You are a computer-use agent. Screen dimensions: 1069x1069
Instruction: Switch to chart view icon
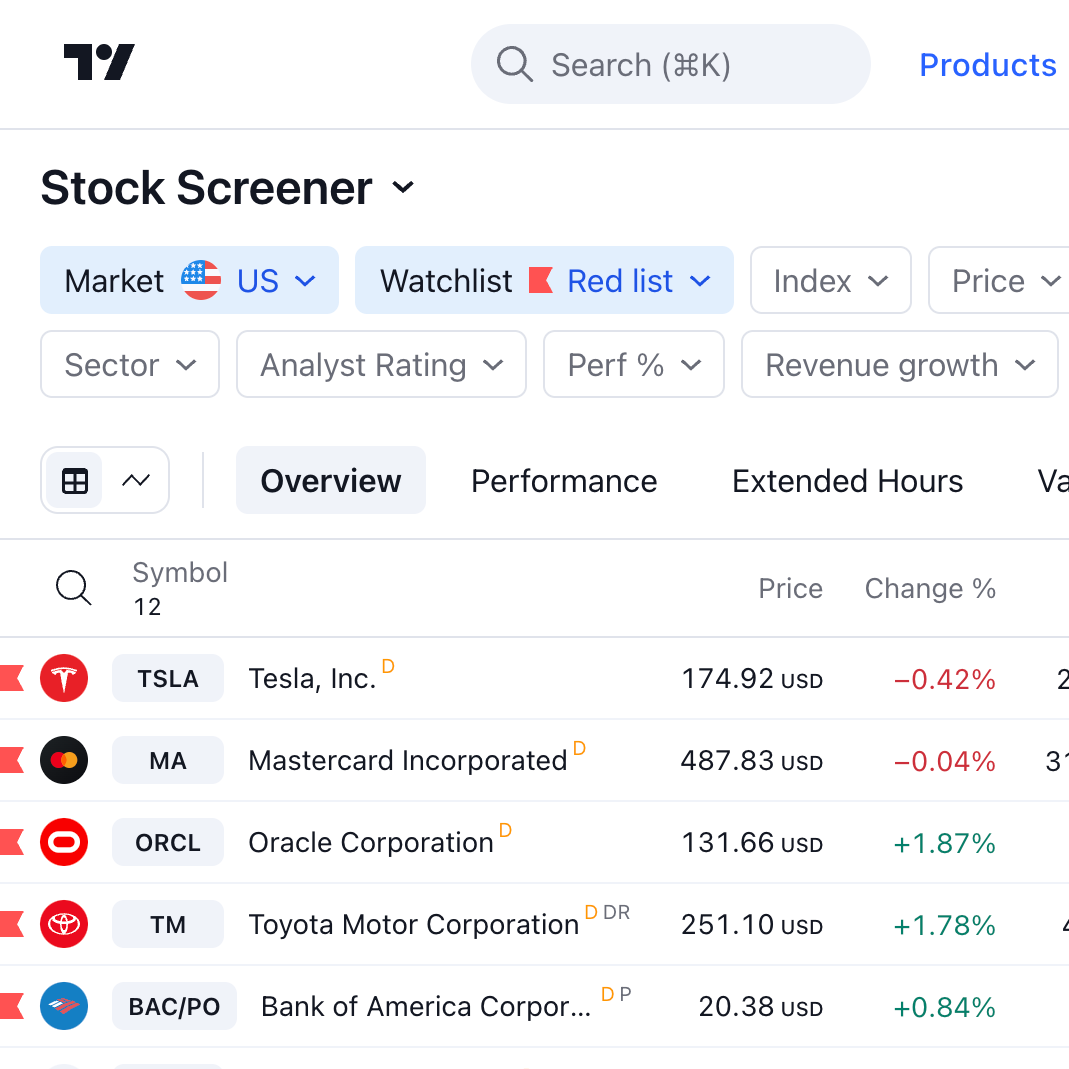(x=135, y=481)
